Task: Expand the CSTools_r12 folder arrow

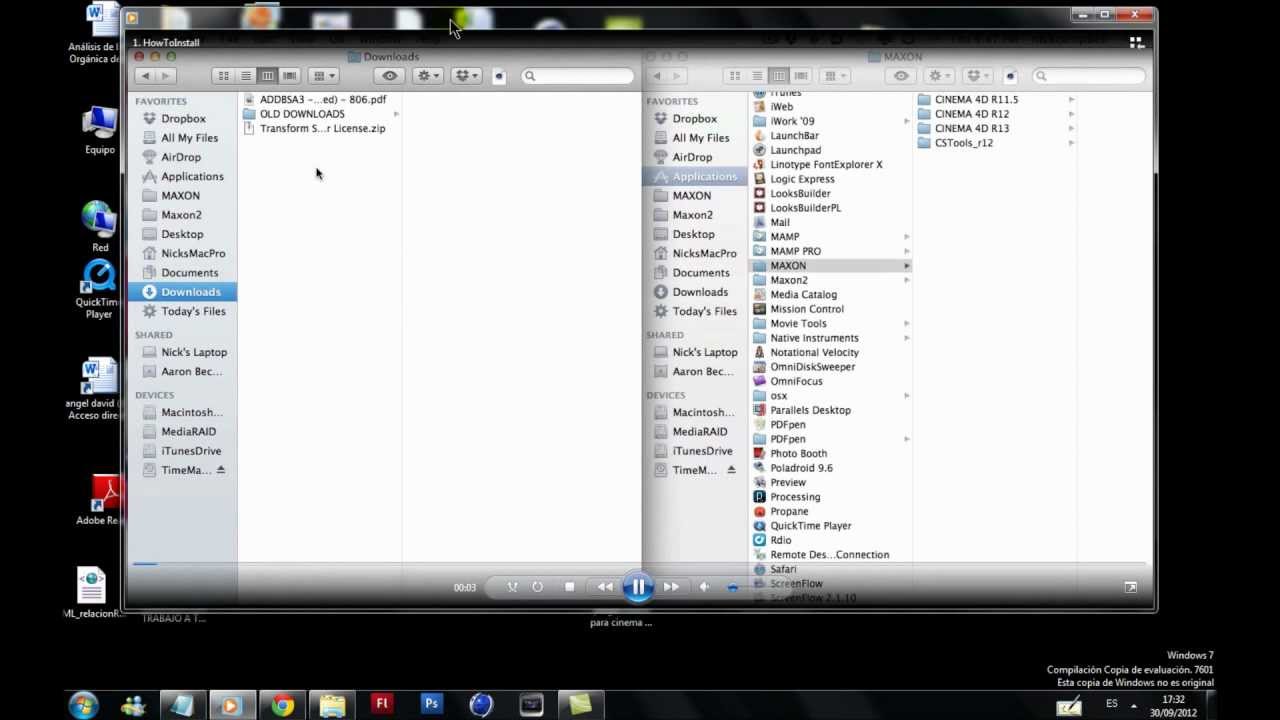Action: (x=1071, y=143)
